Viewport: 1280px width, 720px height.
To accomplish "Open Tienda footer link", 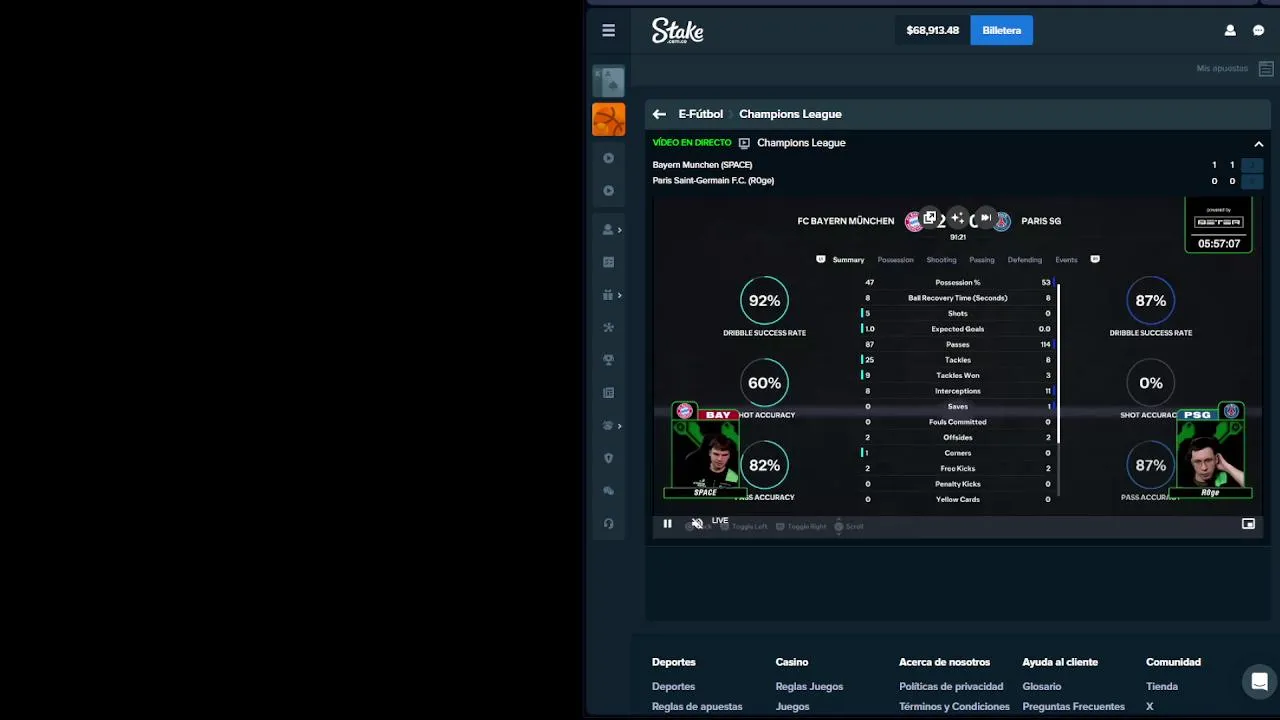I will tap(1162, 686).
